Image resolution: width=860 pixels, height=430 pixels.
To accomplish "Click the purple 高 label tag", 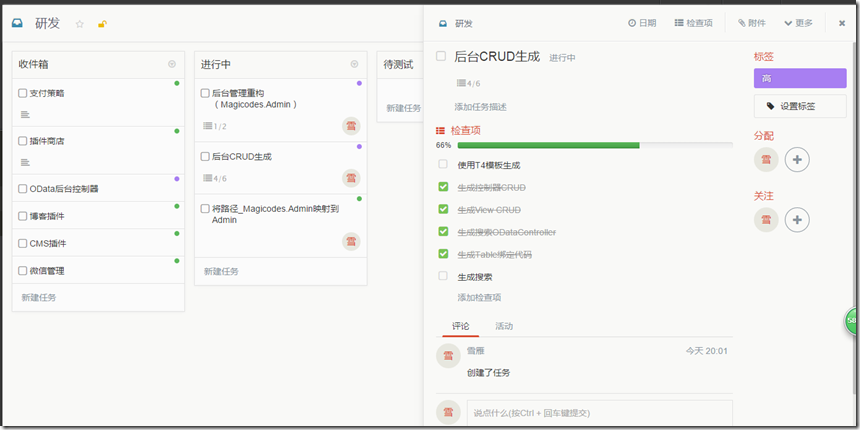I will (800, 78).
